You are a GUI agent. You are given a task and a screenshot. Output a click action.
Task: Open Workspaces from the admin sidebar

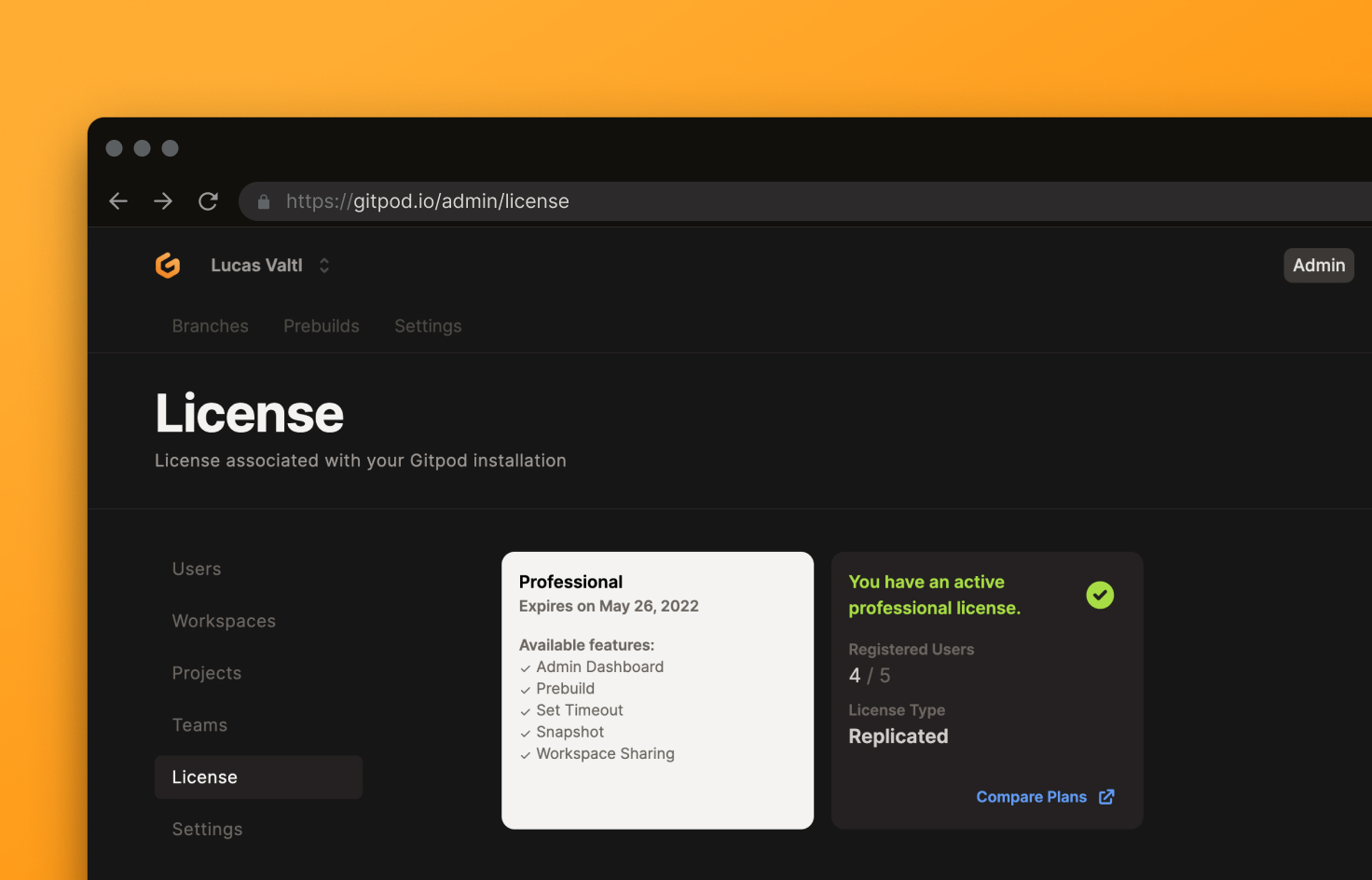point(224,621)
